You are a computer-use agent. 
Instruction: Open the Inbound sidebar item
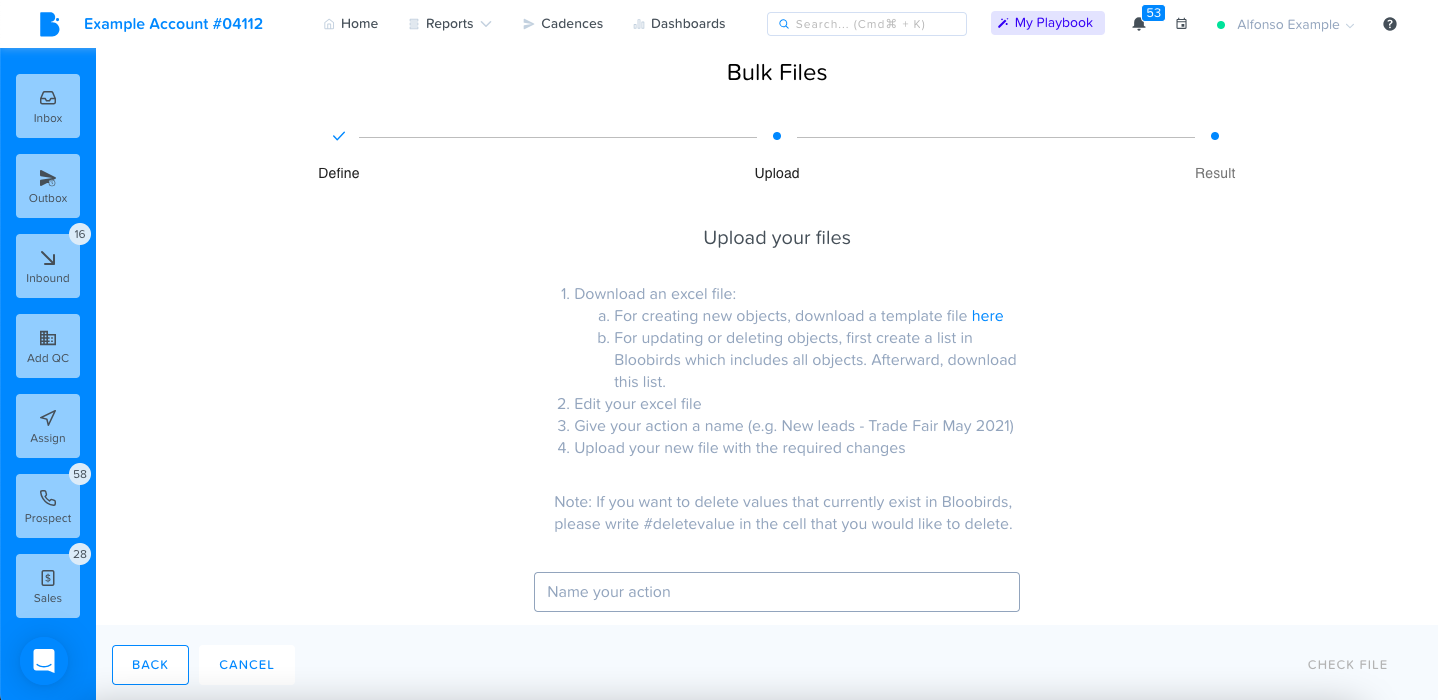tap(48, 266)
